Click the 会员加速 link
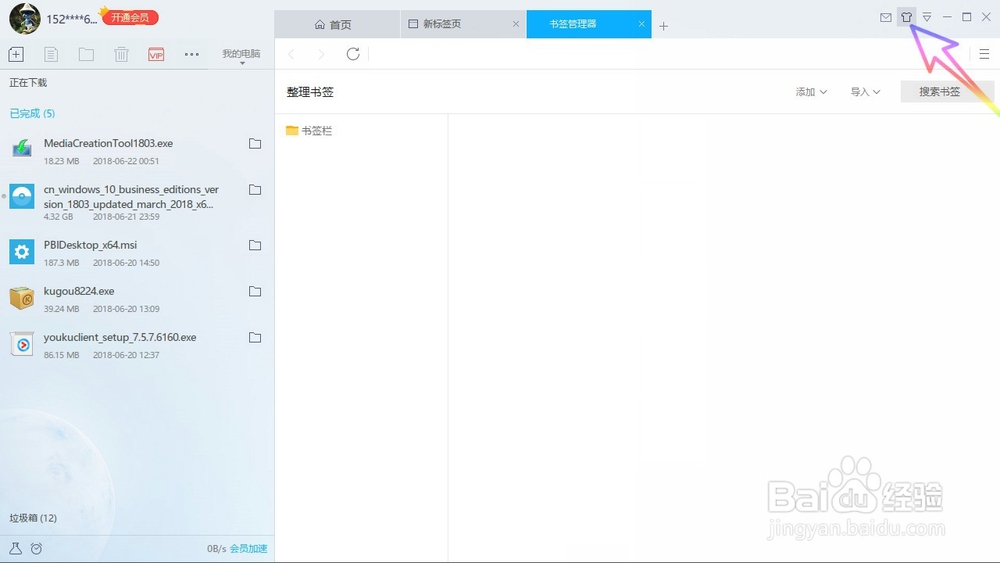 click(x=248, y=548)
